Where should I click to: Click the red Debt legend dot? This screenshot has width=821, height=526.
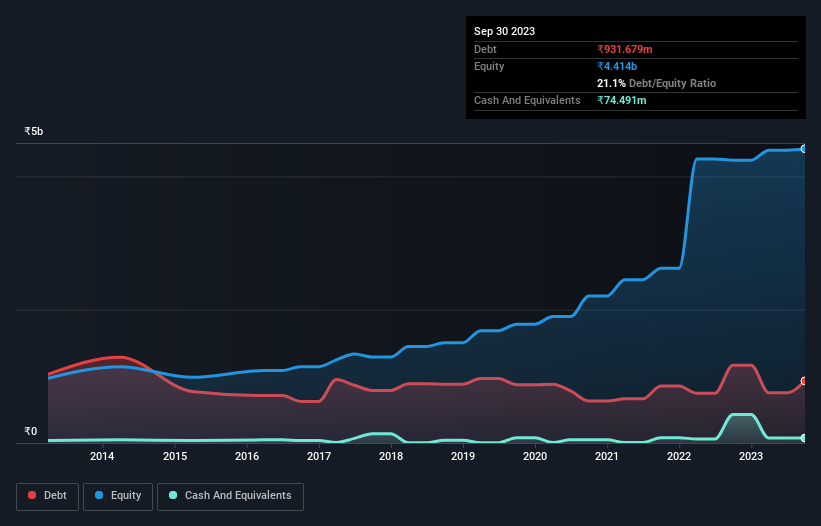click(32, 495)
